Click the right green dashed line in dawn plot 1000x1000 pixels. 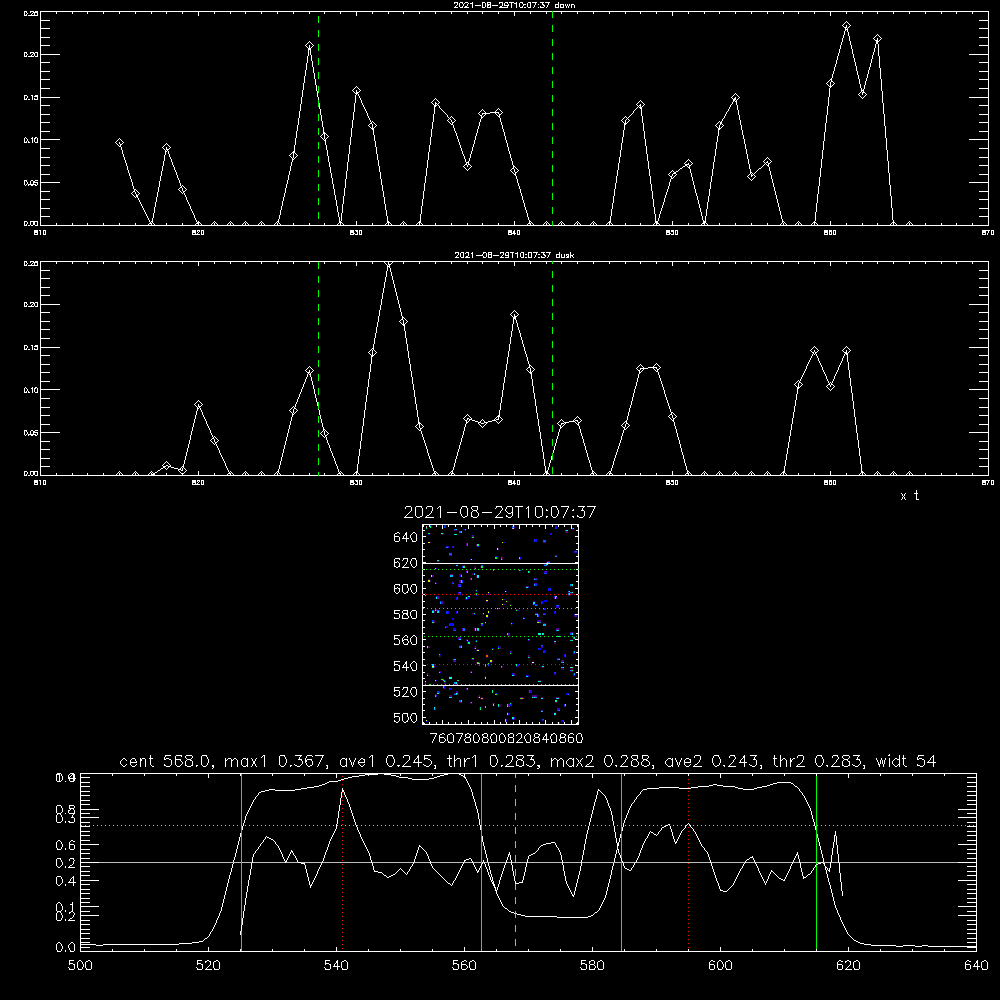[552, 118]
